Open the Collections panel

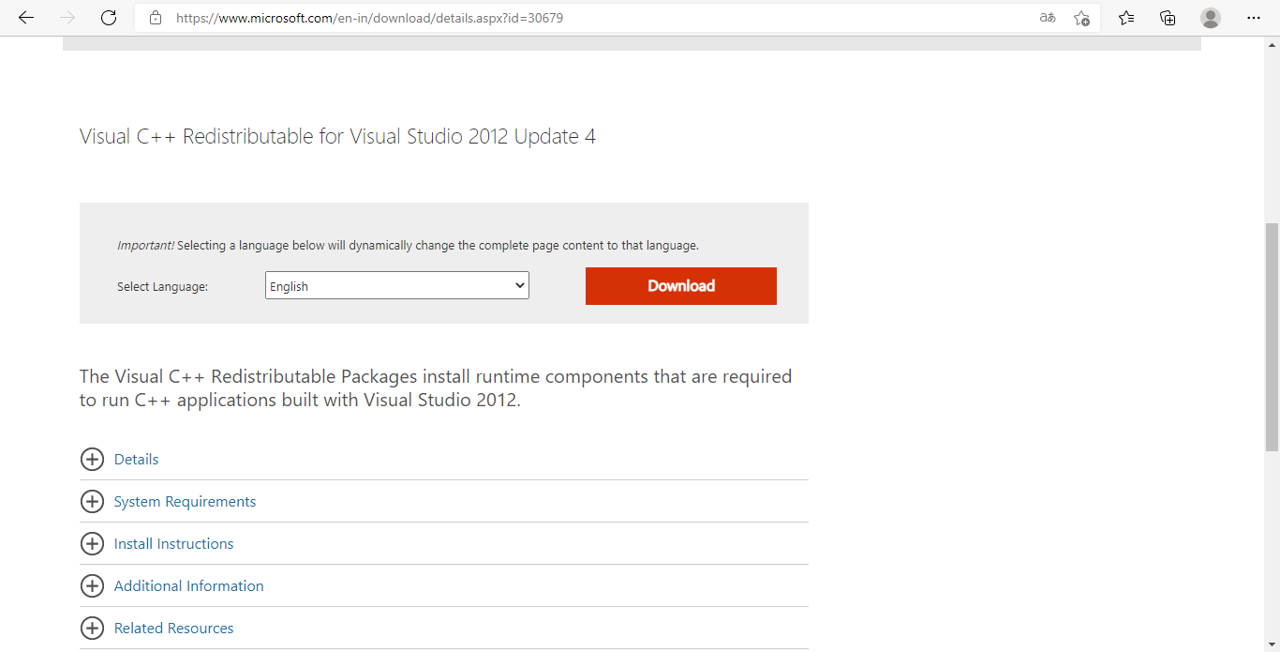tap(1167, 18)
